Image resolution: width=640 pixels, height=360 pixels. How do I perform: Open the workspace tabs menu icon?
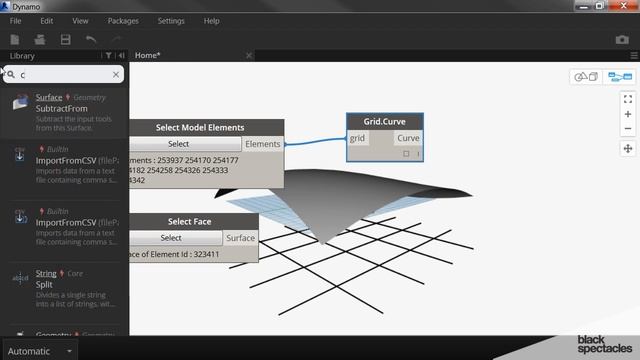(x=634, y=56)
